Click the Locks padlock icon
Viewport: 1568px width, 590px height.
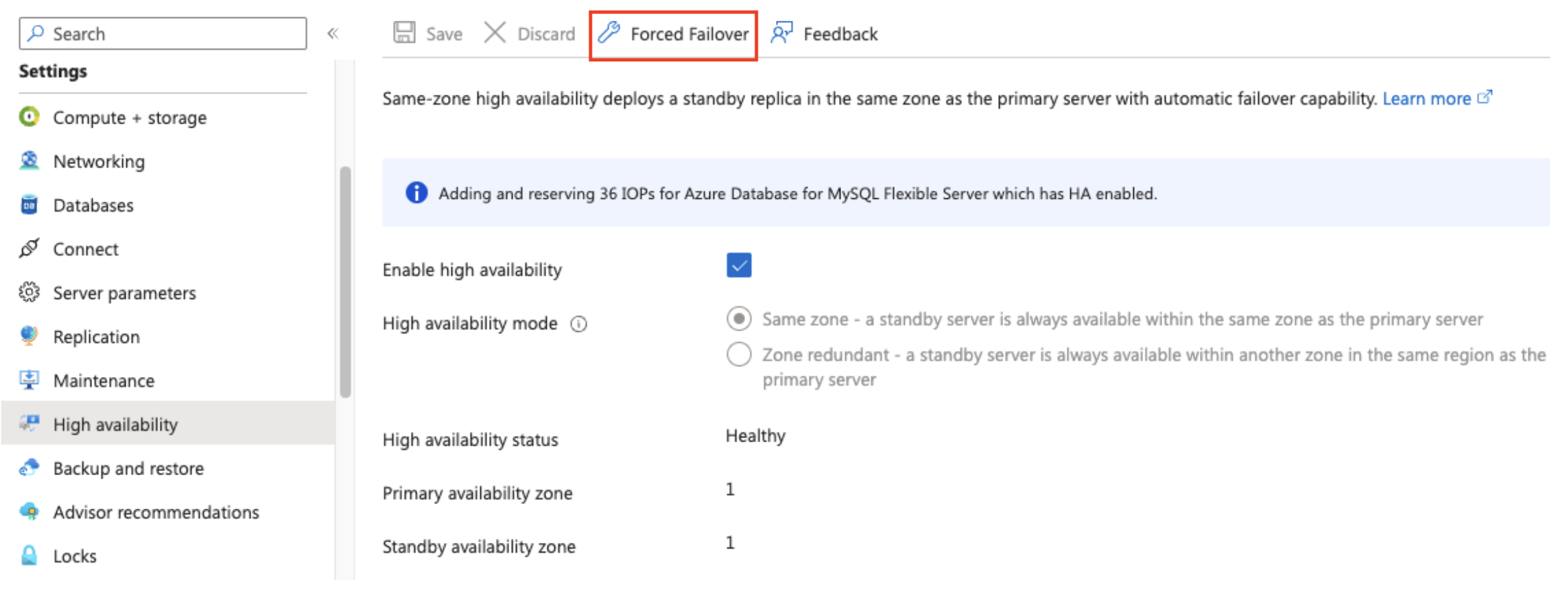coord(29,556)
